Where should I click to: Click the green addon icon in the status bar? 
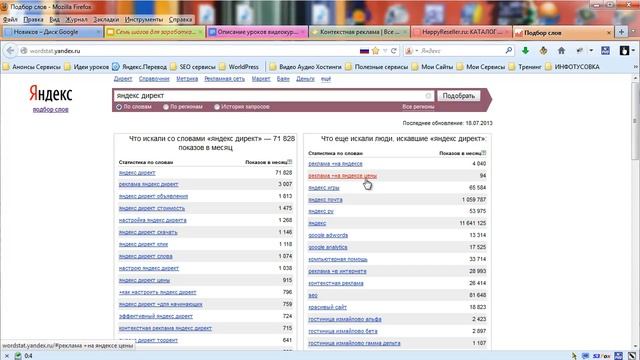(18, 356)
